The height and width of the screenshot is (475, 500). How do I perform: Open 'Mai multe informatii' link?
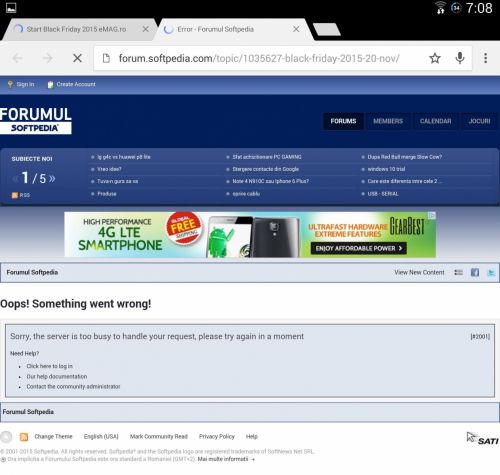pyautogui.click(x=226, y=459)
